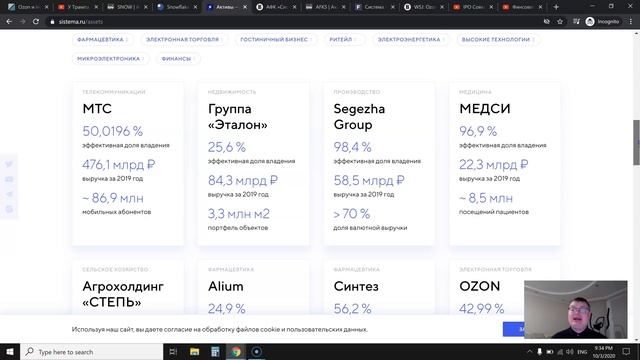The height and width of the screenshot is (360, 640).
Task: Accept cookies with the blue button
Action: [514, 329]
